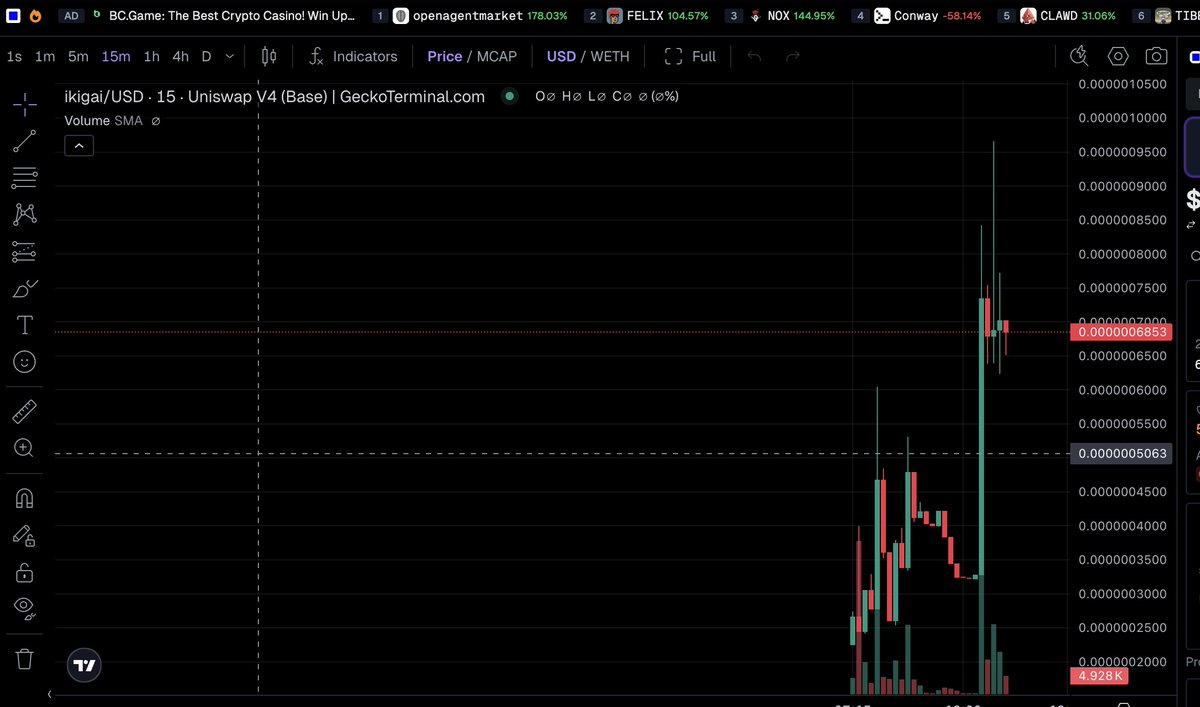The height and width of the screenshot is (707, 1200).
Task: Open quick search lightning icon
Action: pyautogui.click(x=1079, y=56)
